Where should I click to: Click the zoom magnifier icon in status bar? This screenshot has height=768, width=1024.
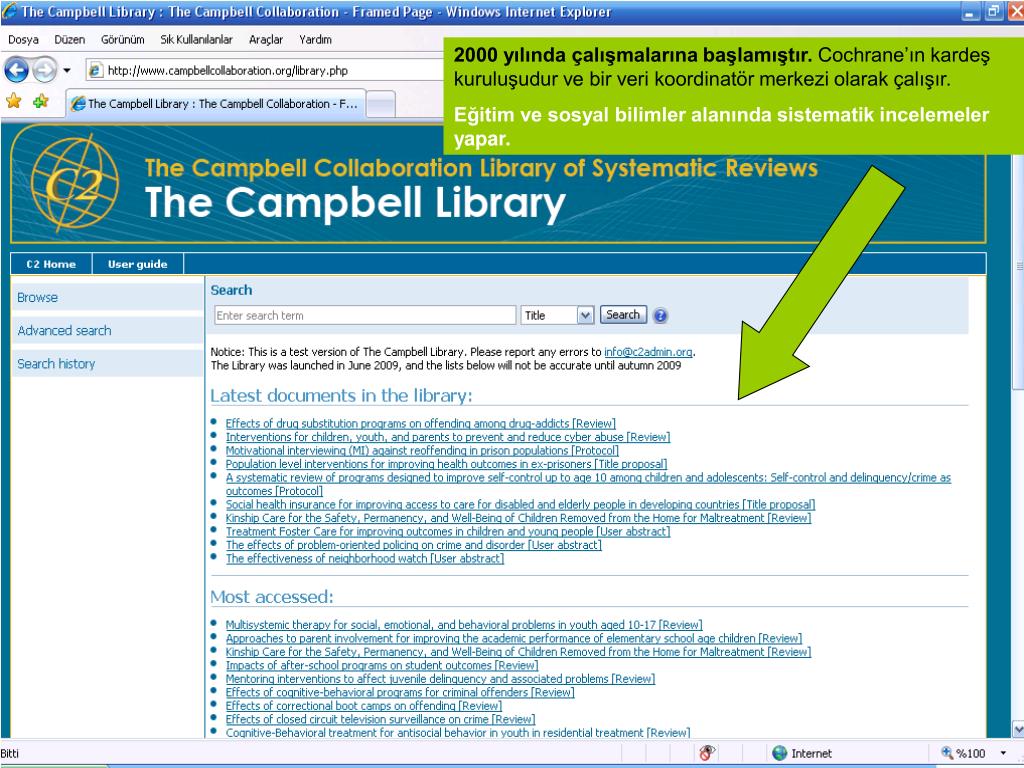pyautogui.click(x=947, y=753)
